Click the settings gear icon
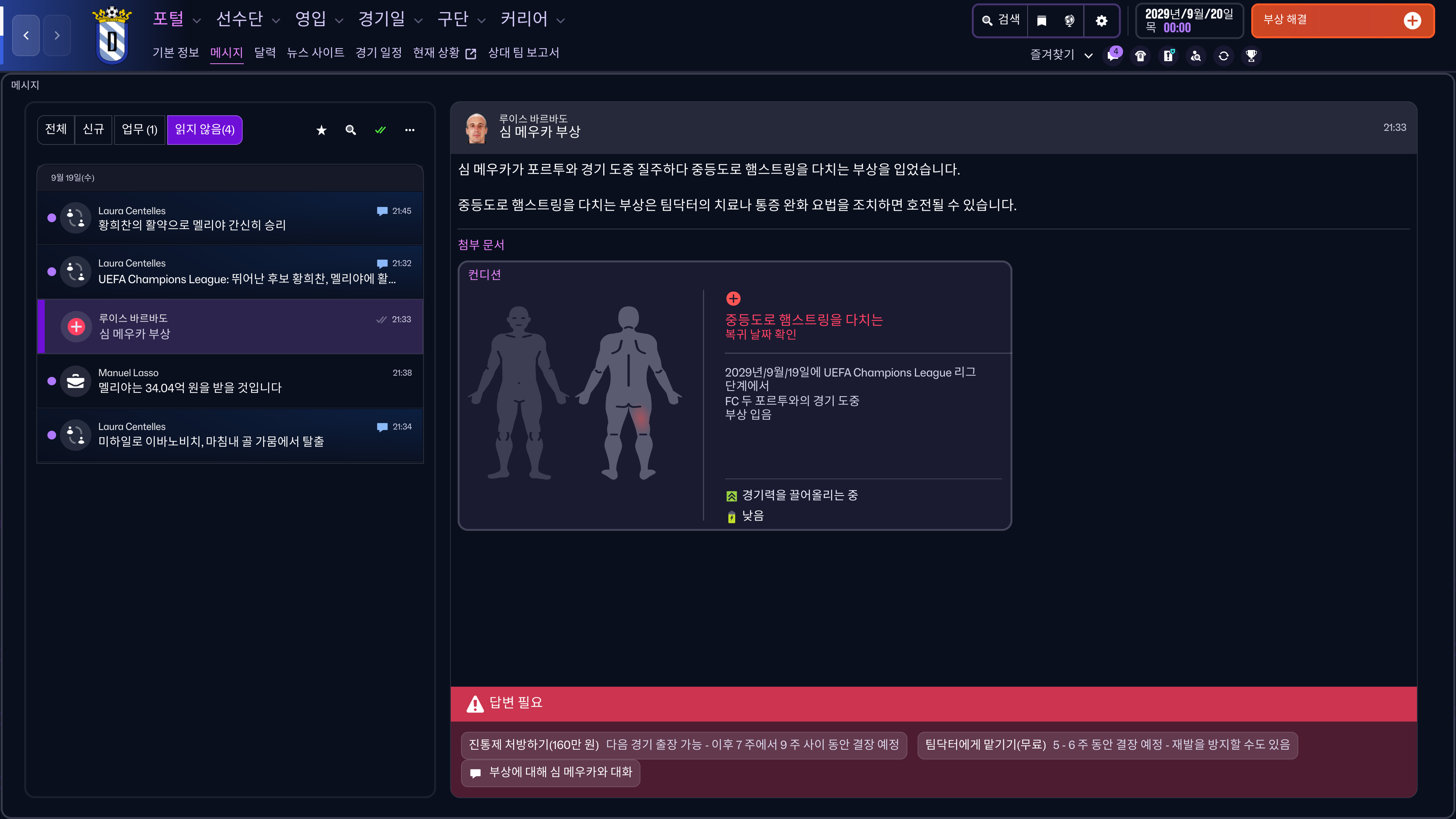Image resolution: width=1456 pixels, height=819 pixels. click(x=1101, y=21)
